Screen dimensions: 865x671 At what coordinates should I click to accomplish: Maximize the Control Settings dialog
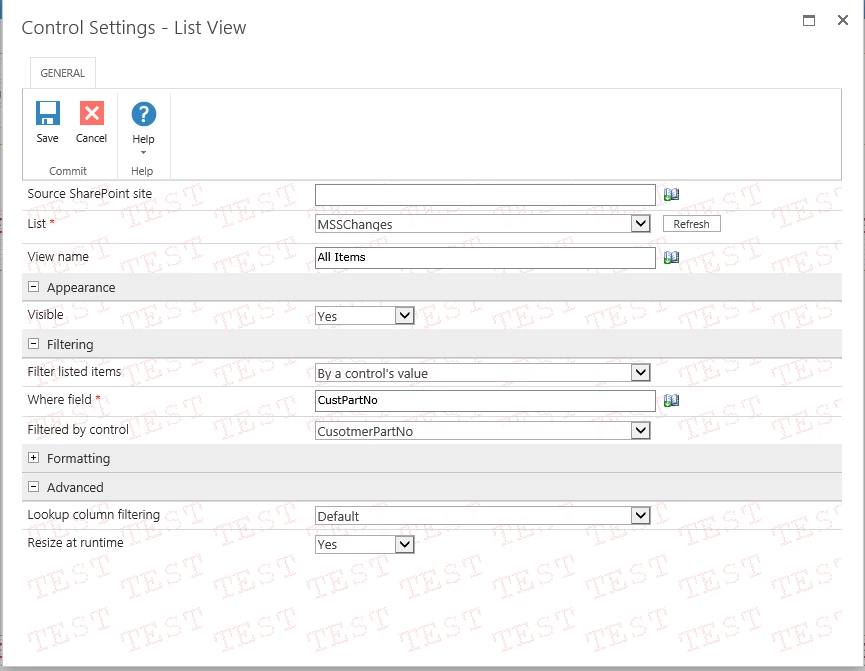coord(809,20)
